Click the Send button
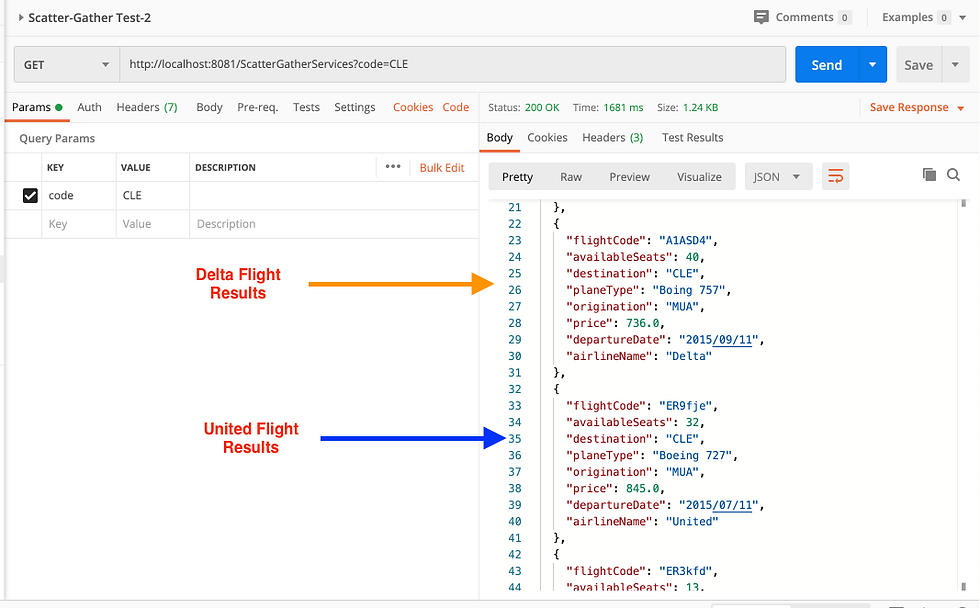This screenshot has width=980, height=608. 826,64
